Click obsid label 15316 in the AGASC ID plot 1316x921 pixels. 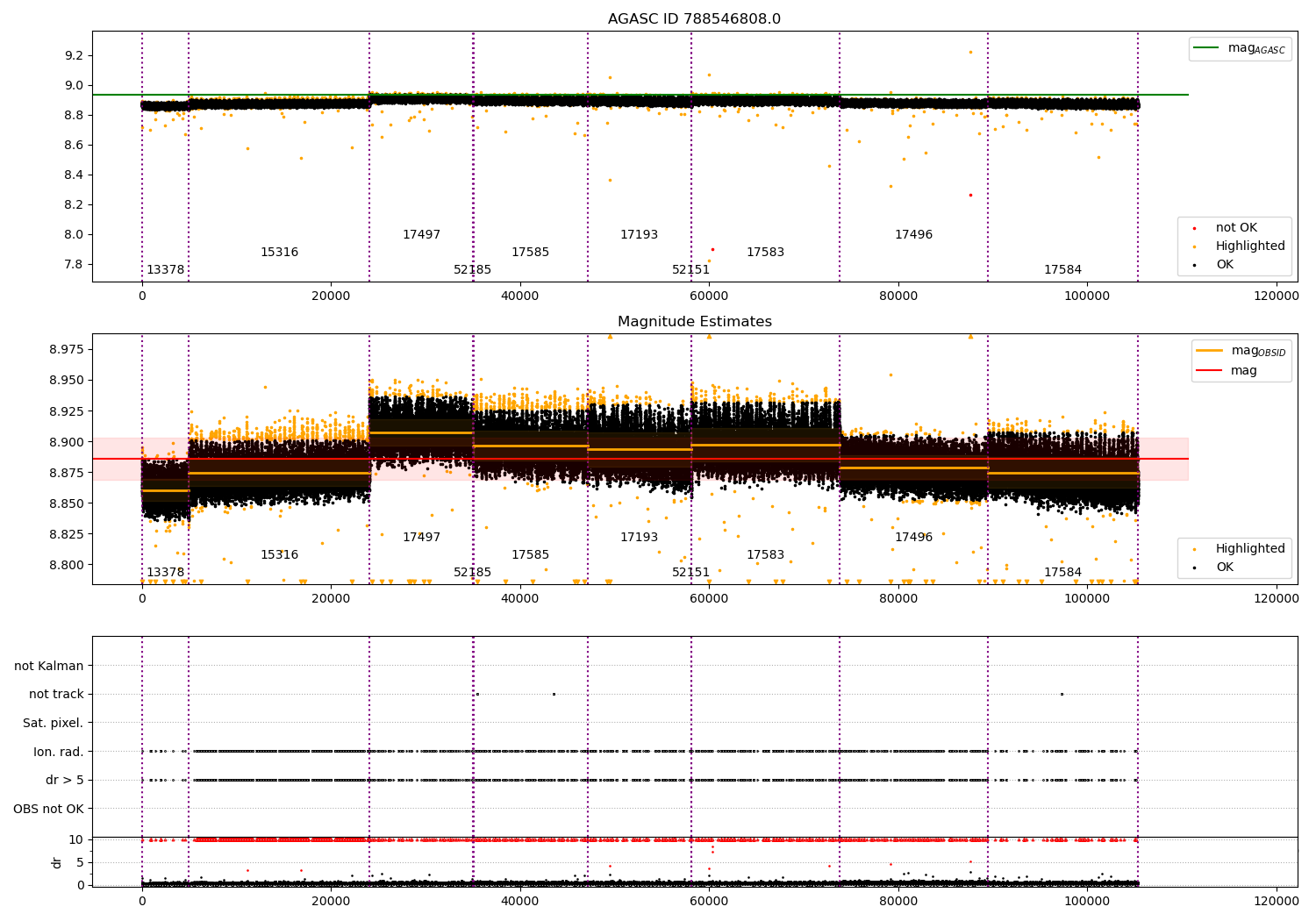click(279, 253)
